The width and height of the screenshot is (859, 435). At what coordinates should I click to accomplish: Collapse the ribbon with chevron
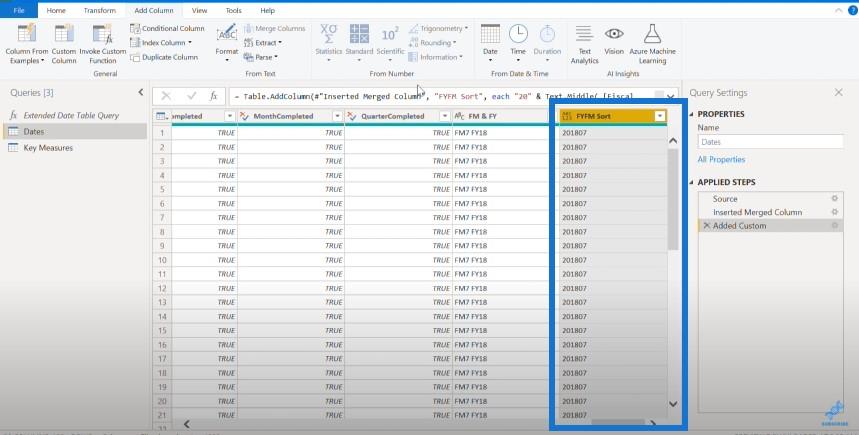click(x=839, y=10)
